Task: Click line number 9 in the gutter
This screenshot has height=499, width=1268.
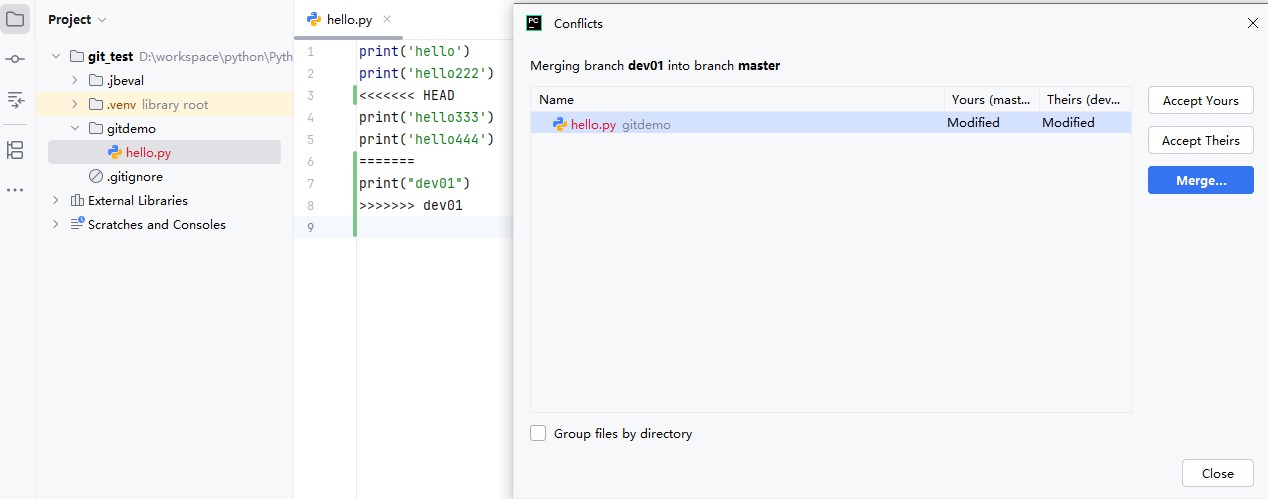Action: 311,227
